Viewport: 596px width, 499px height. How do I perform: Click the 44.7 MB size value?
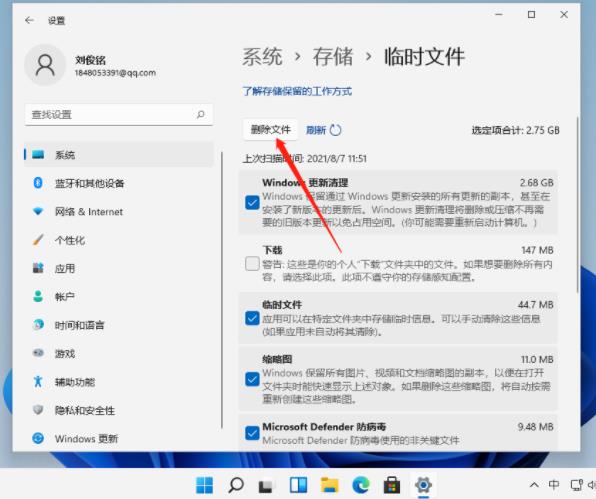tap(536, 305)
